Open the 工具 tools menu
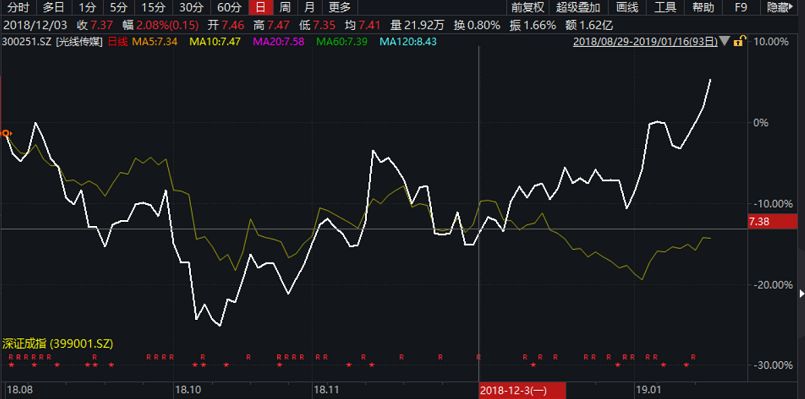 [665, 7]
